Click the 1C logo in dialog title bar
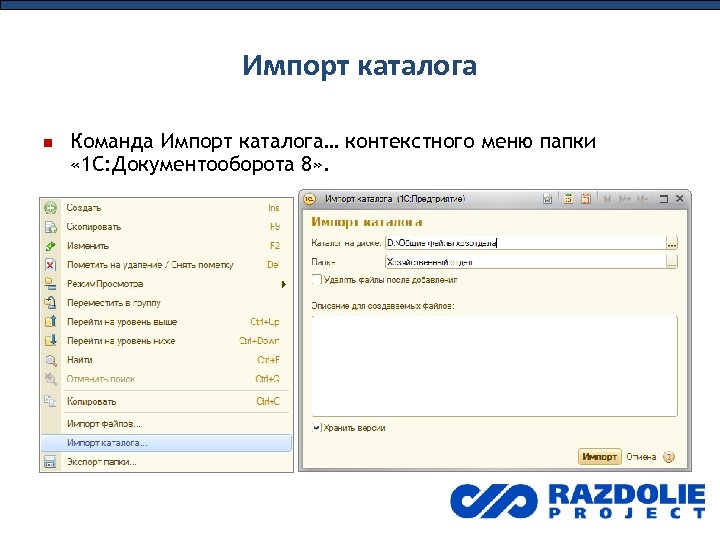This screenshot has width=720, height=540. [x=310, y=199]
